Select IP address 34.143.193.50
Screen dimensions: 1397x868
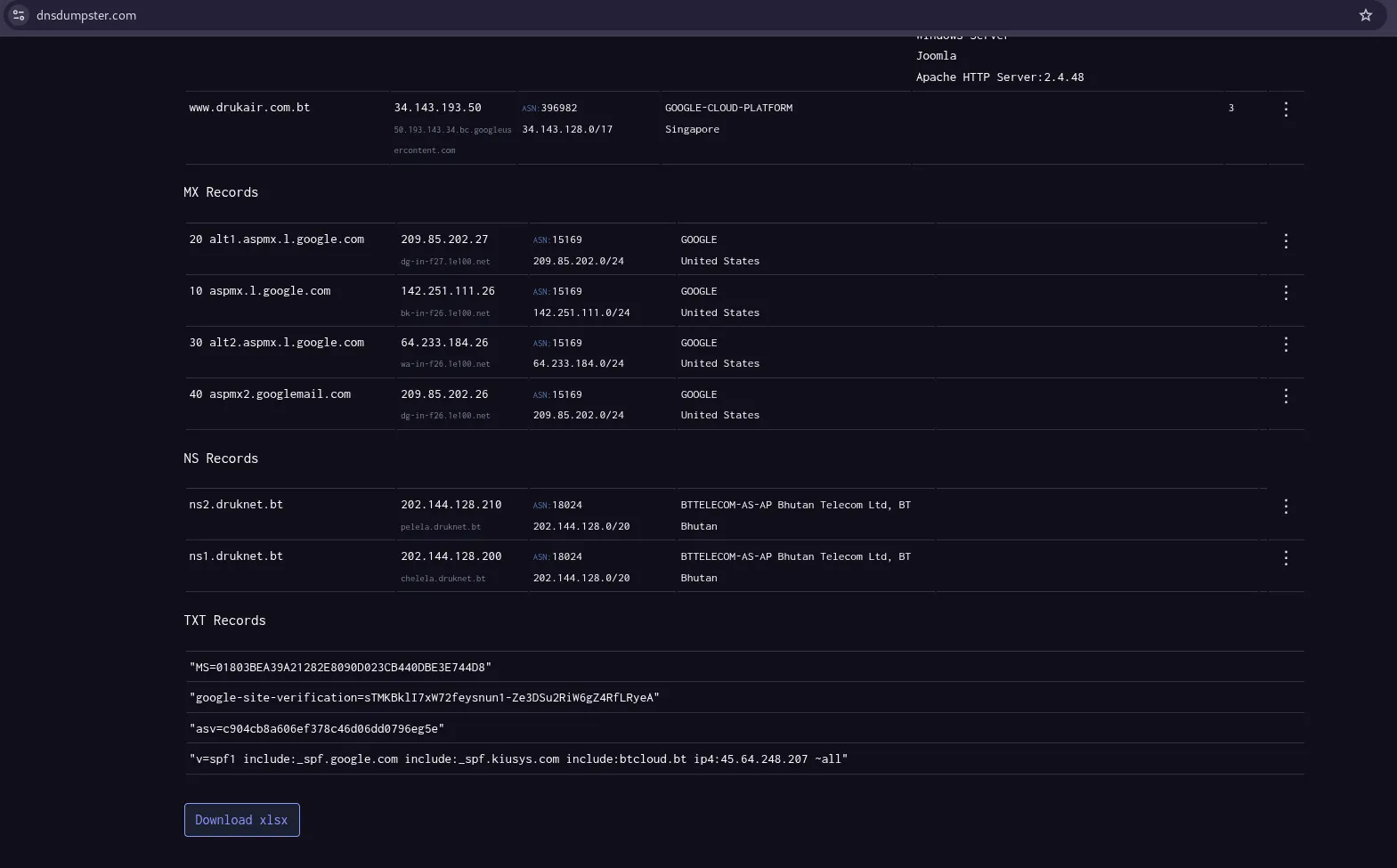tap(437, 108)
